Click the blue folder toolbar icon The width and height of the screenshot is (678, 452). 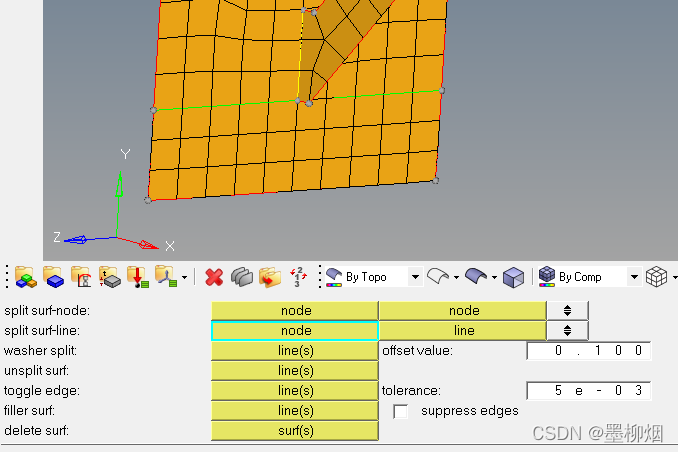tap(53, 277)
